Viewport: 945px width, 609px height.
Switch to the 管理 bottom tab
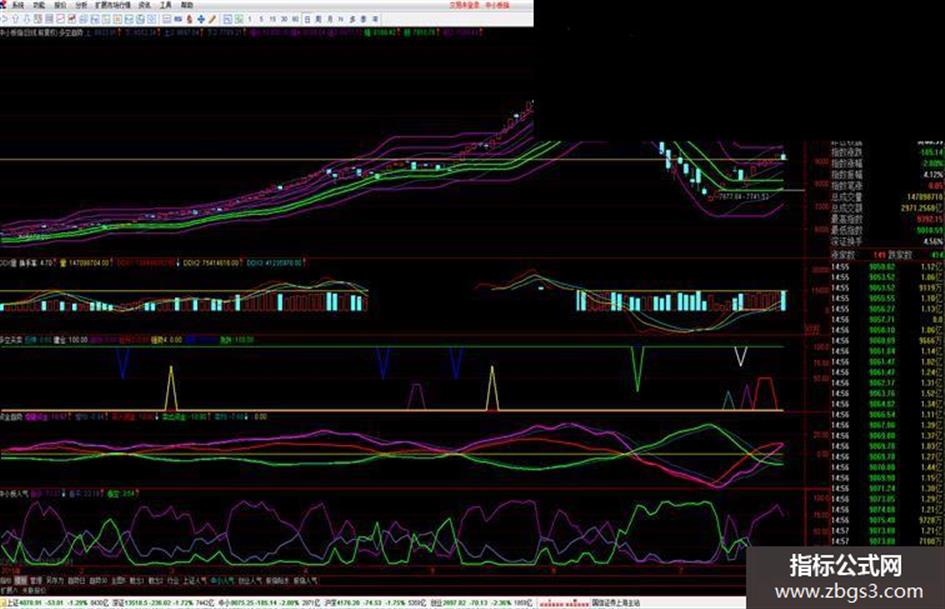click(x=36, y=581)
